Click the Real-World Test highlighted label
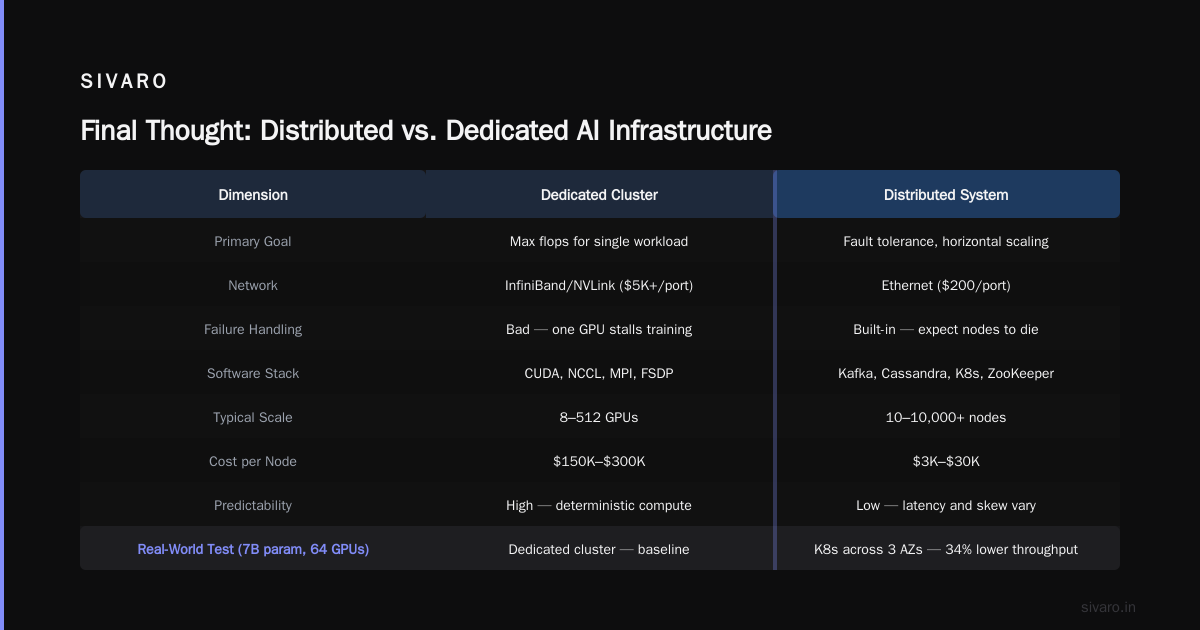This screenshot has height=630, width=1200. tap(253, 549)
